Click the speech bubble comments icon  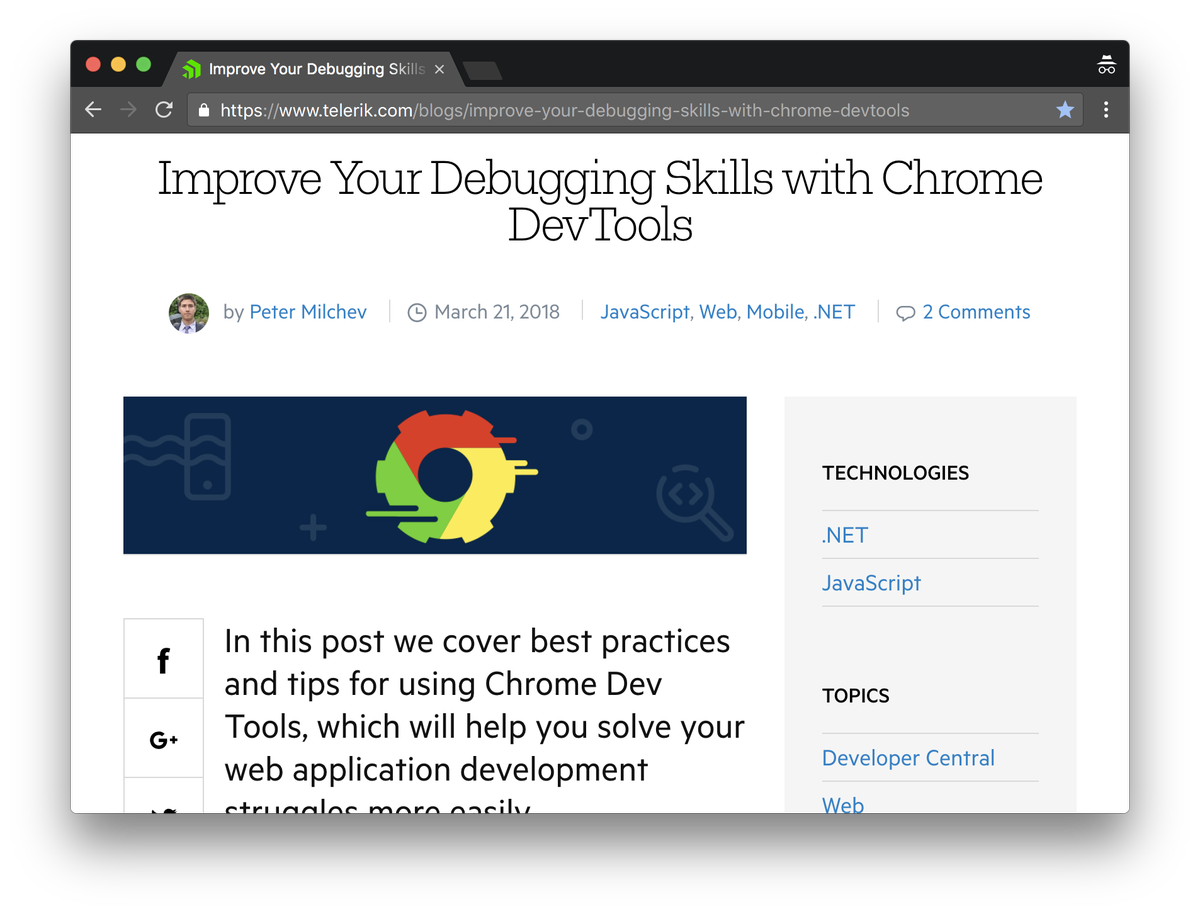[906, 313]
